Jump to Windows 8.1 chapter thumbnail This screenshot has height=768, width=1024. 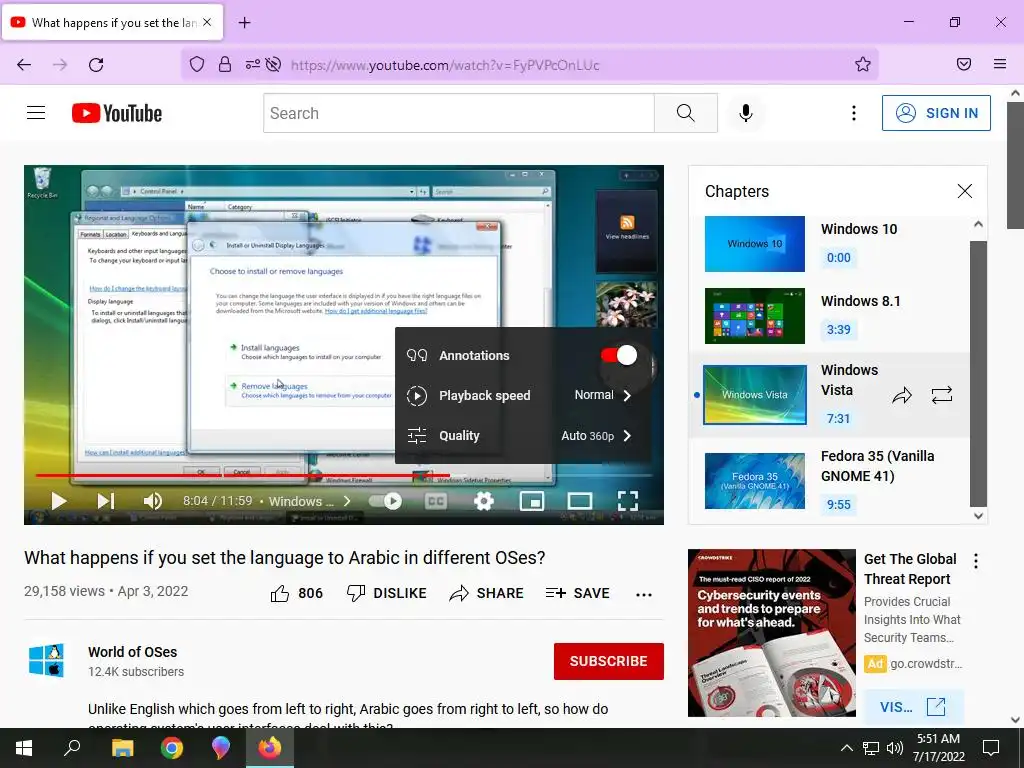coord(755,316)
